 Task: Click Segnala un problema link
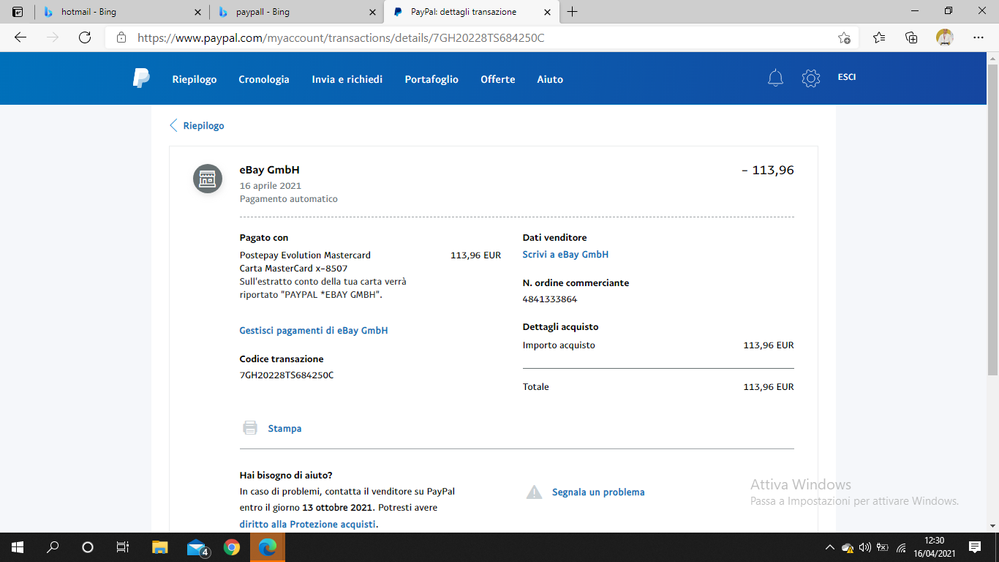point(598,492)
